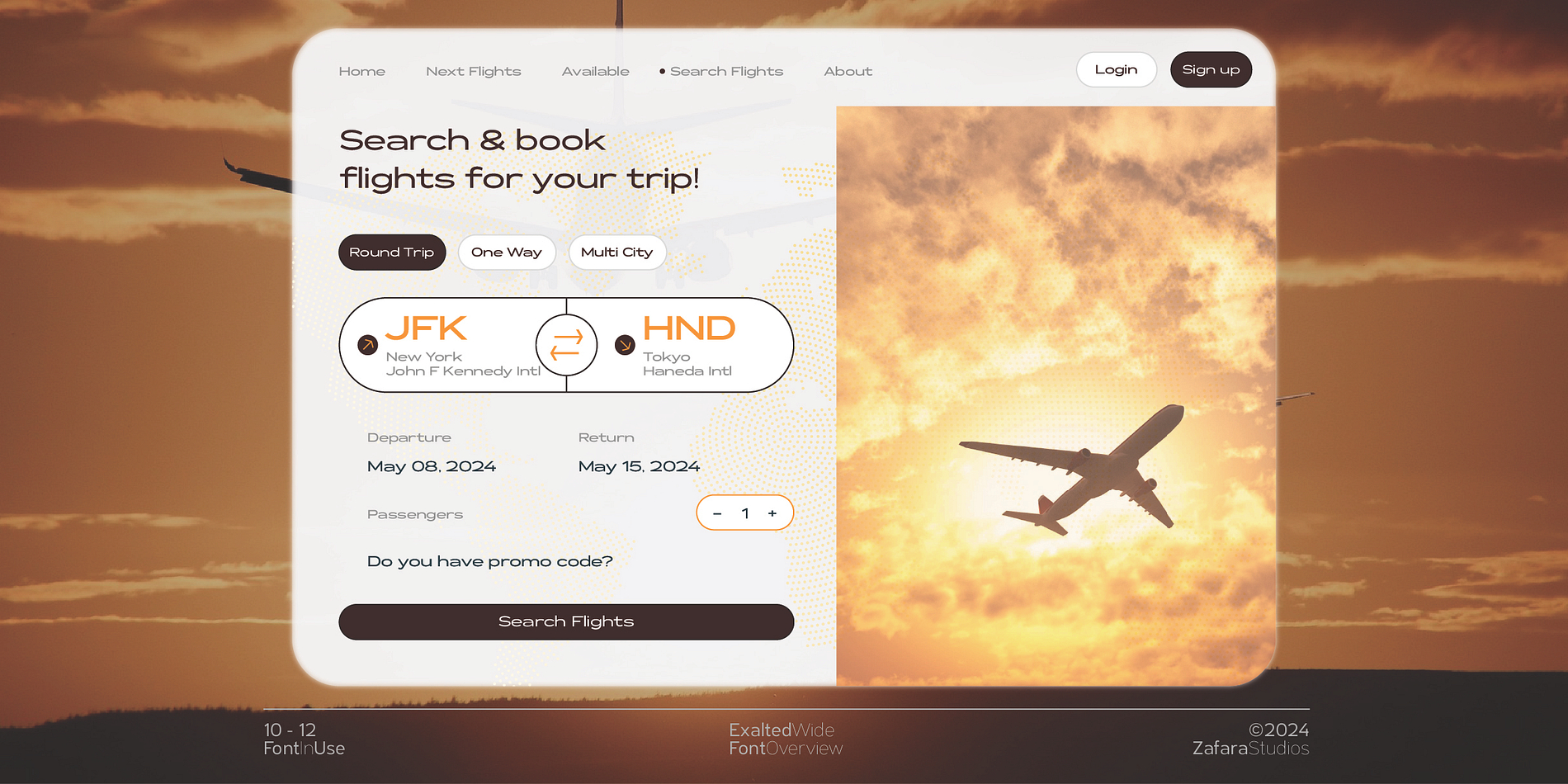Screen dimensions: 1568x784
Task: Open the Return date May 15, 2024
Action: coord(640,466)
